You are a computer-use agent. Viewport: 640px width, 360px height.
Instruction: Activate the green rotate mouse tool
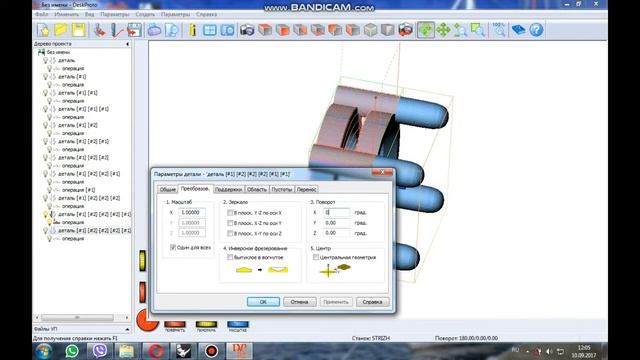pyautogui.click(x=425, y=30)
